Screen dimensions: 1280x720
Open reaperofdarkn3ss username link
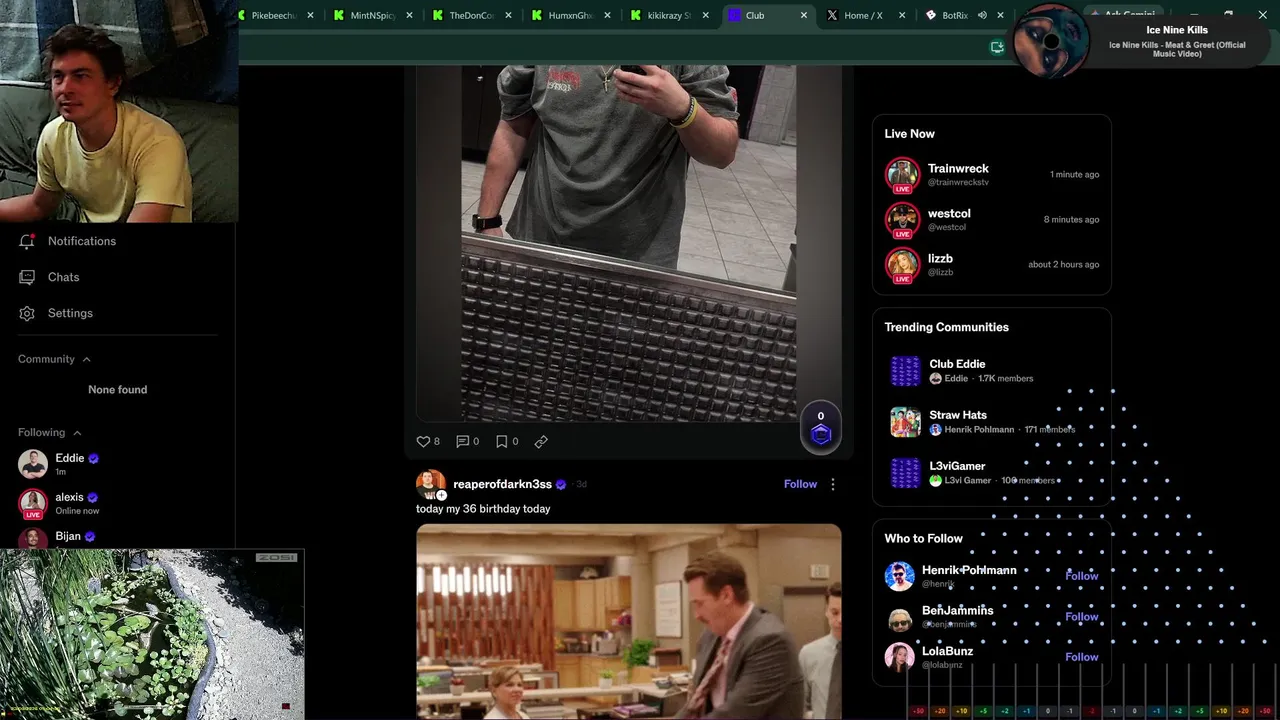502,484
